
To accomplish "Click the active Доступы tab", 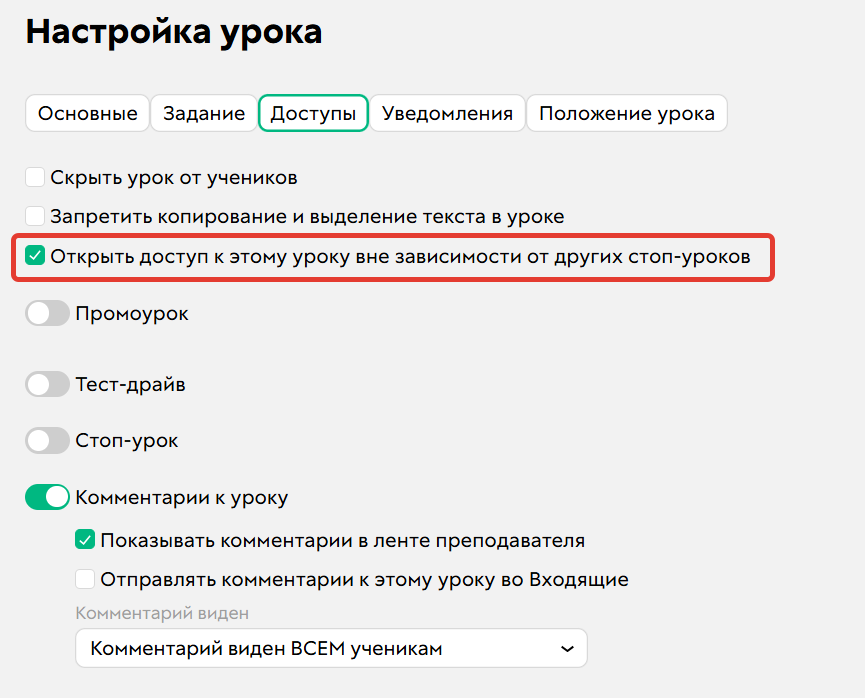I will tap(313, 113).
